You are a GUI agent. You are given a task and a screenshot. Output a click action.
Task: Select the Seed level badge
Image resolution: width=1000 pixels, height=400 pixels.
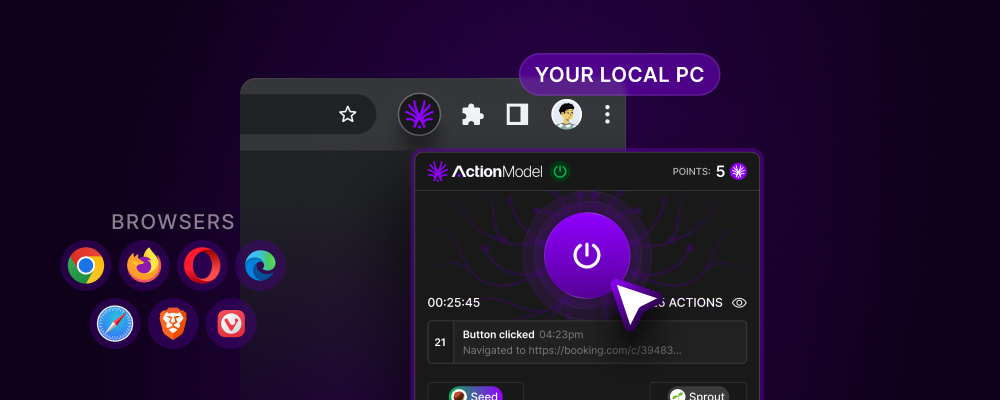(476, 396)
